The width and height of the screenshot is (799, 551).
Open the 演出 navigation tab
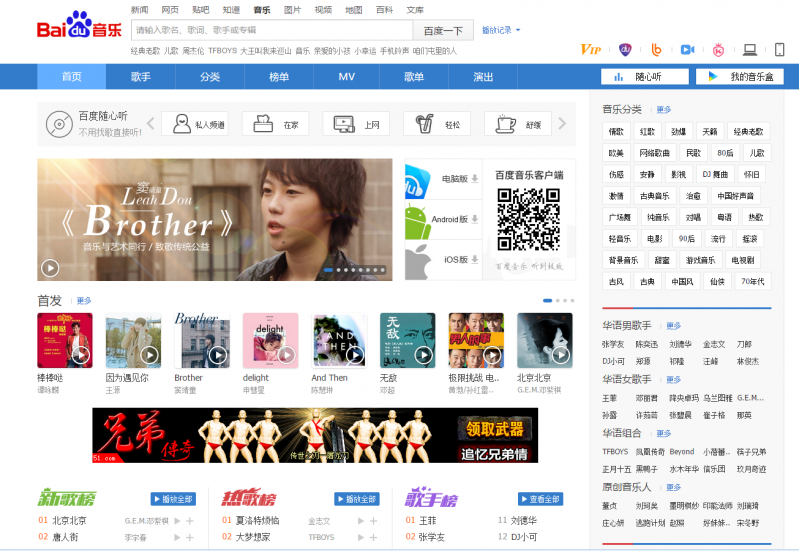point(483,76)
